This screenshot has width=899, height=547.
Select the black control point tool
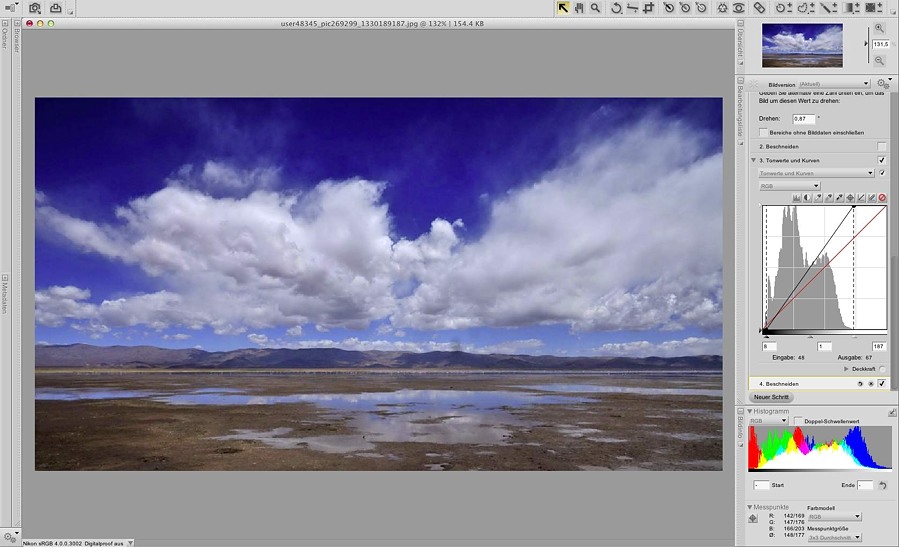click(x=669, y=8)
